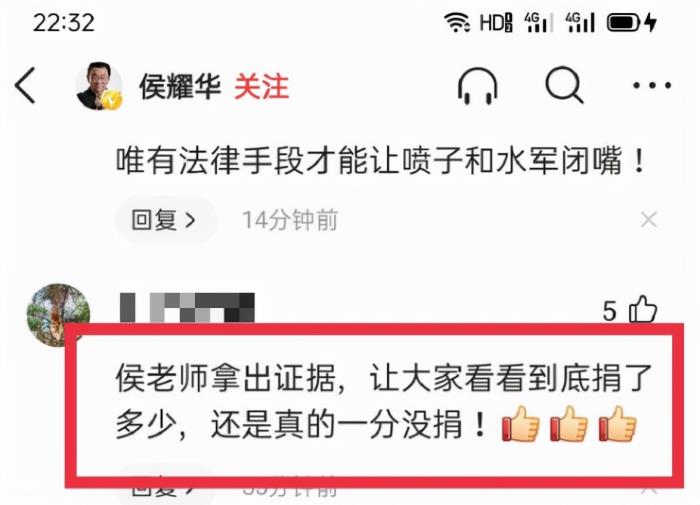Open comment text 侯老师拿出证据

[384, 401]
